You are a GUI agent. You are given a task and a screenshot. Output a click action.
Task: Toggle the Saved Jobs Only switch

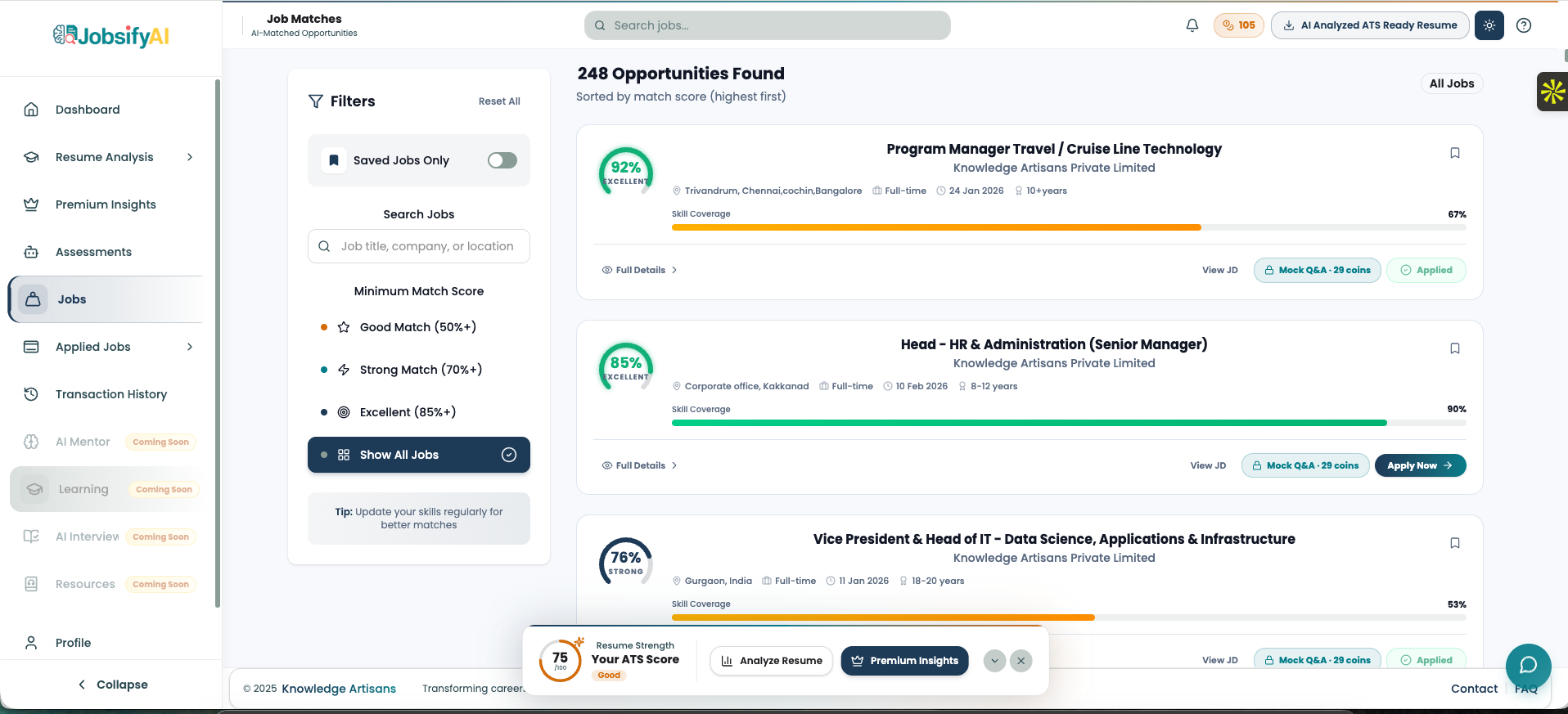tap(502, 160)
